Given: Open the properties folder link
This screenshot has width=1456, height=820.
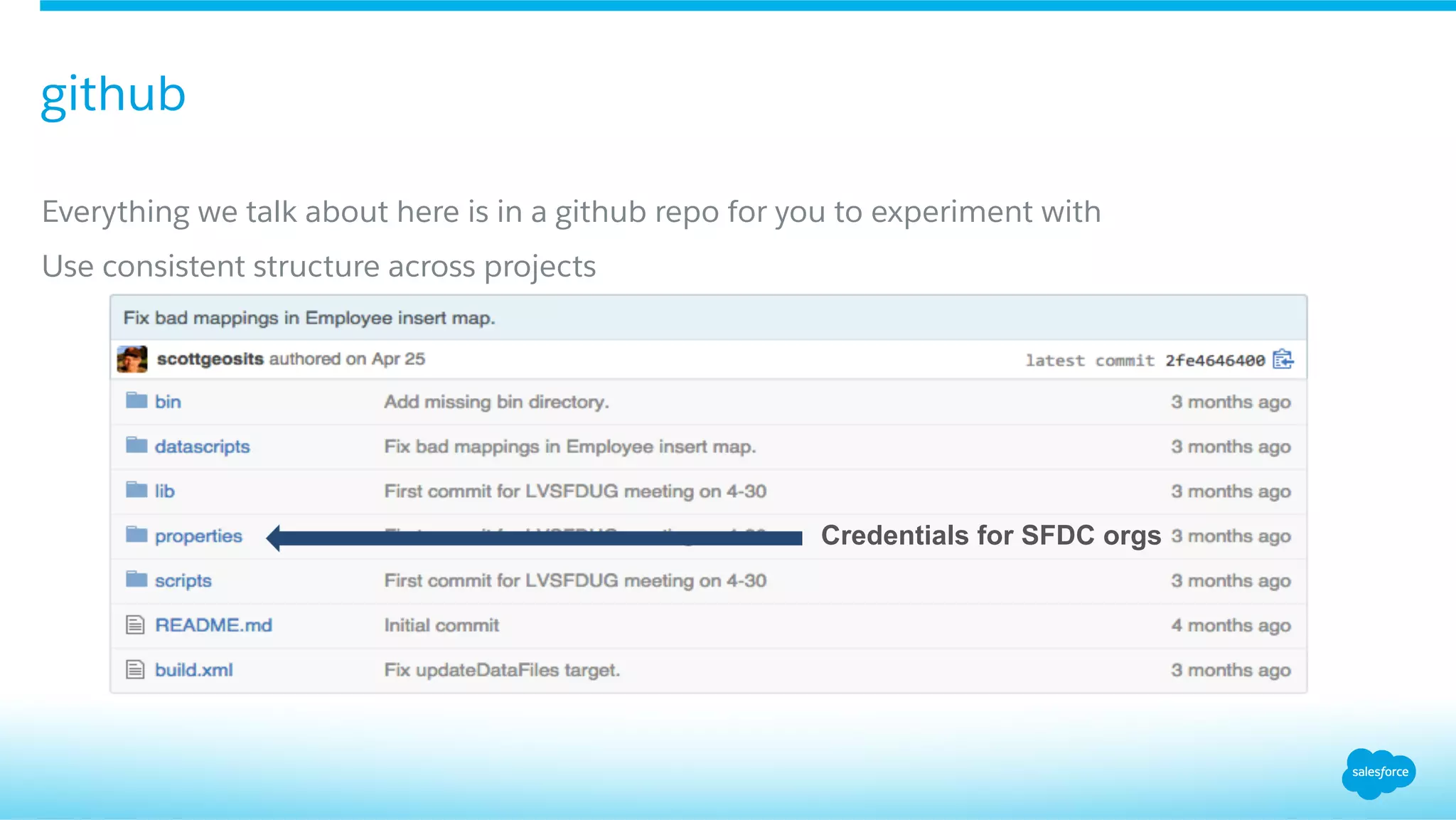Looking at the screenshot, I should coord(199,536).
